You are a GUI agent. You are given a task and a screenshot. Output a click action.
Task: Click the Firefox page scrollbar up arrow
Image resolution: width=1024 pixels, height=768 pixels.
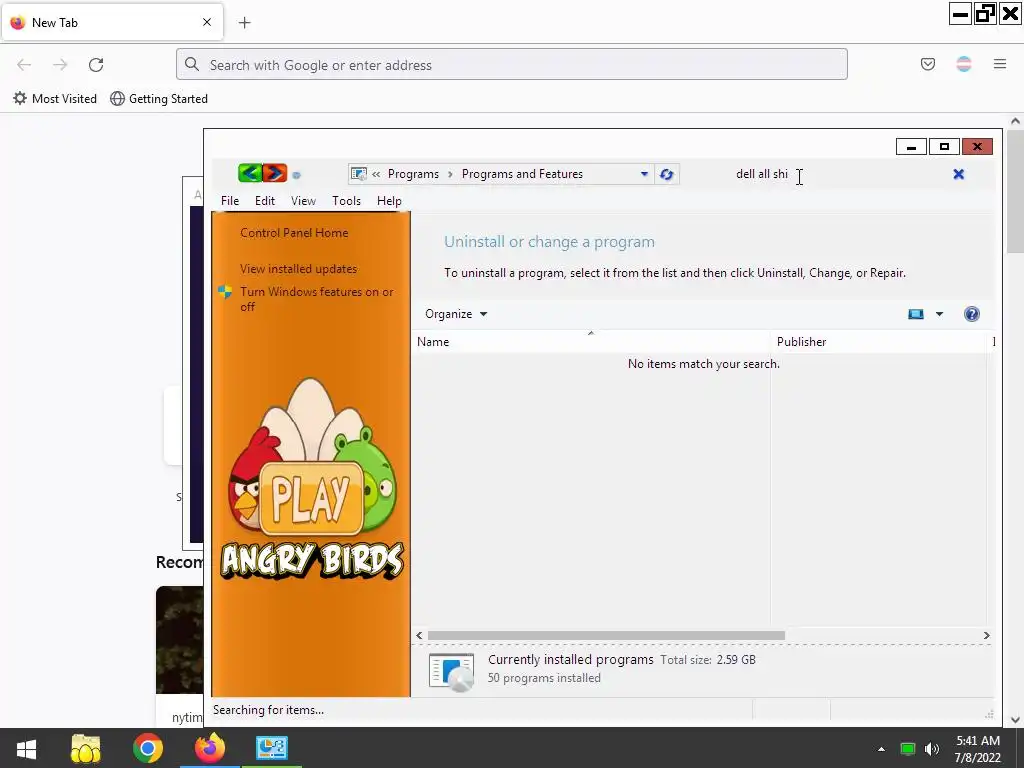[x=1015, y=121]
